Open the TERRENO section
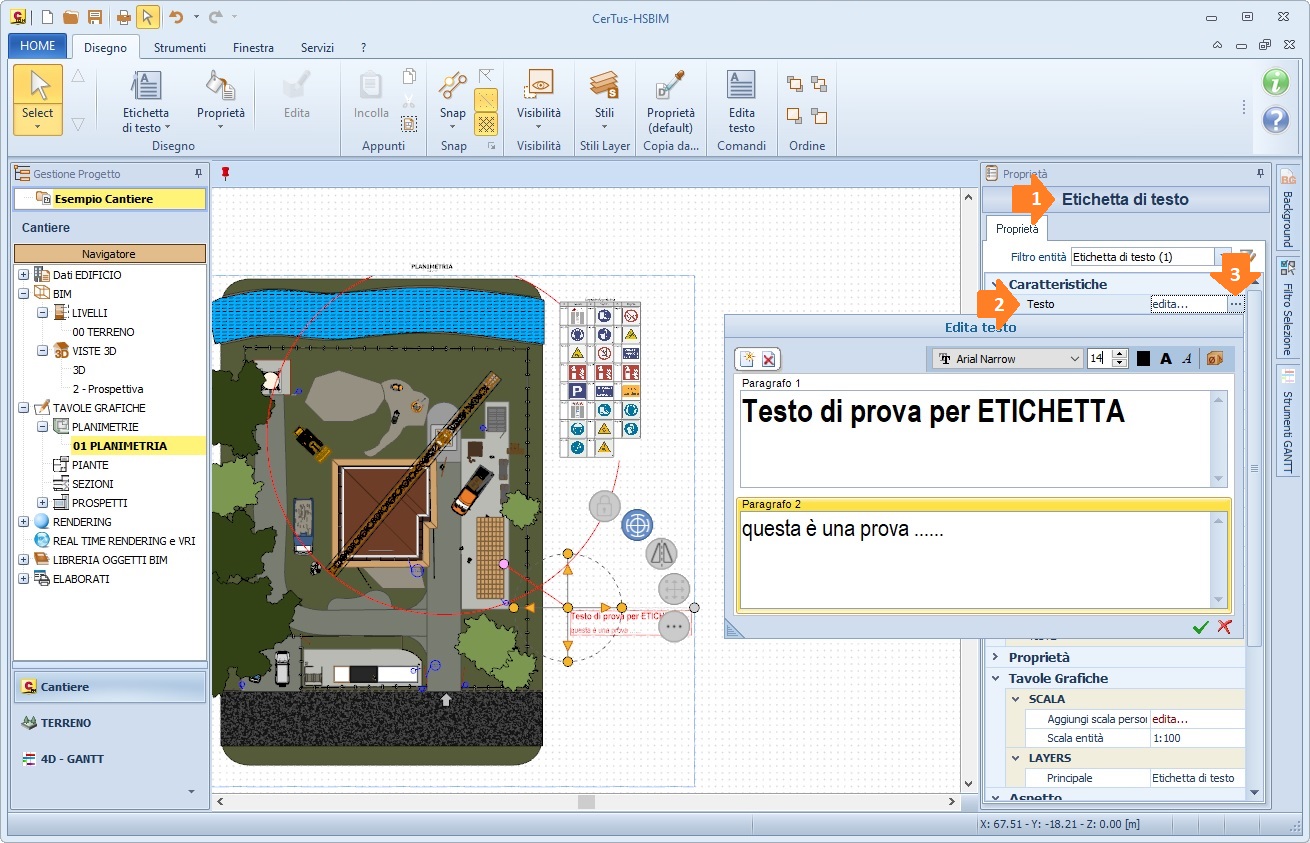1310x843 pixels. (109, 723)
